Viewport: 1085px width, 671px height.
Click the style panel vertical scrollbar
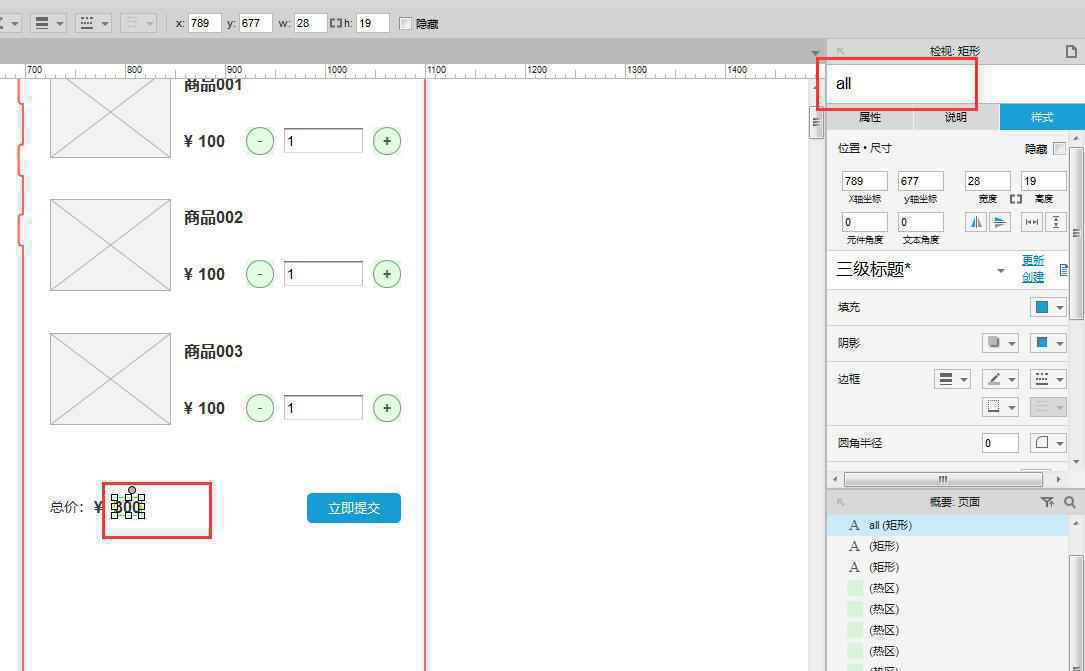click(1076, 232)
